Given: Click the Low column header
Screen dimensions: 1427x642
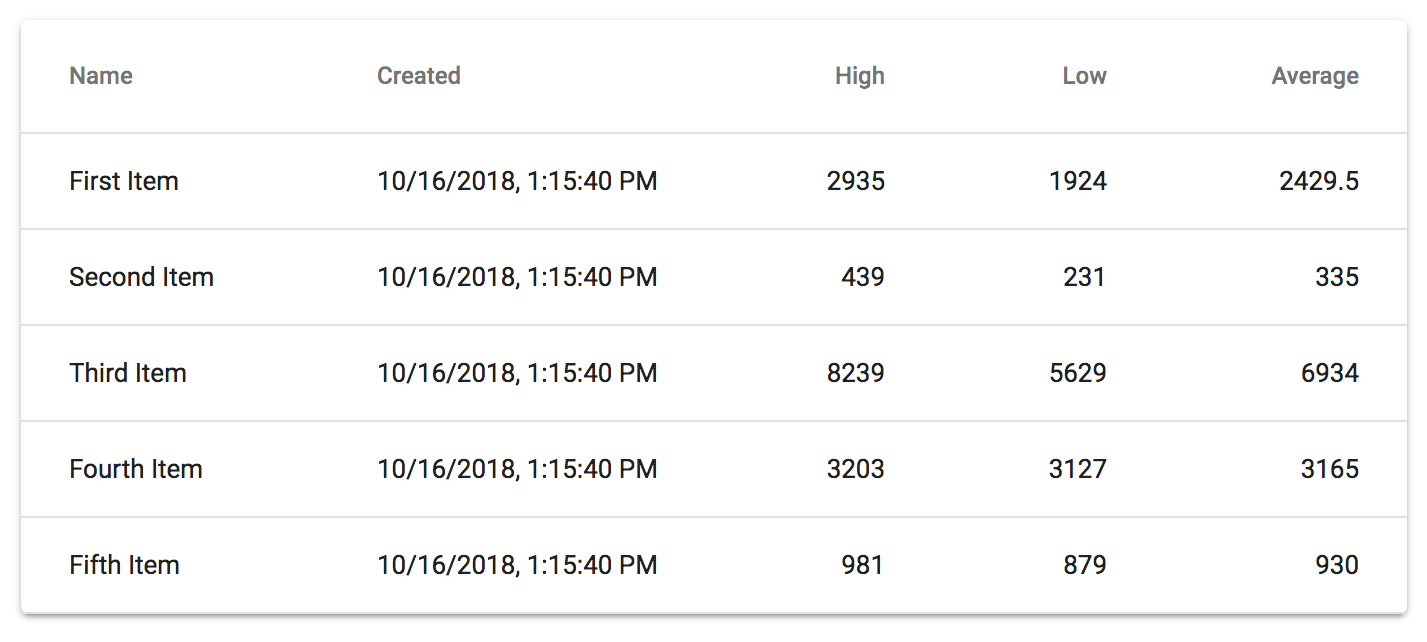Looking at the screenshot, I should click(1084, 76).
